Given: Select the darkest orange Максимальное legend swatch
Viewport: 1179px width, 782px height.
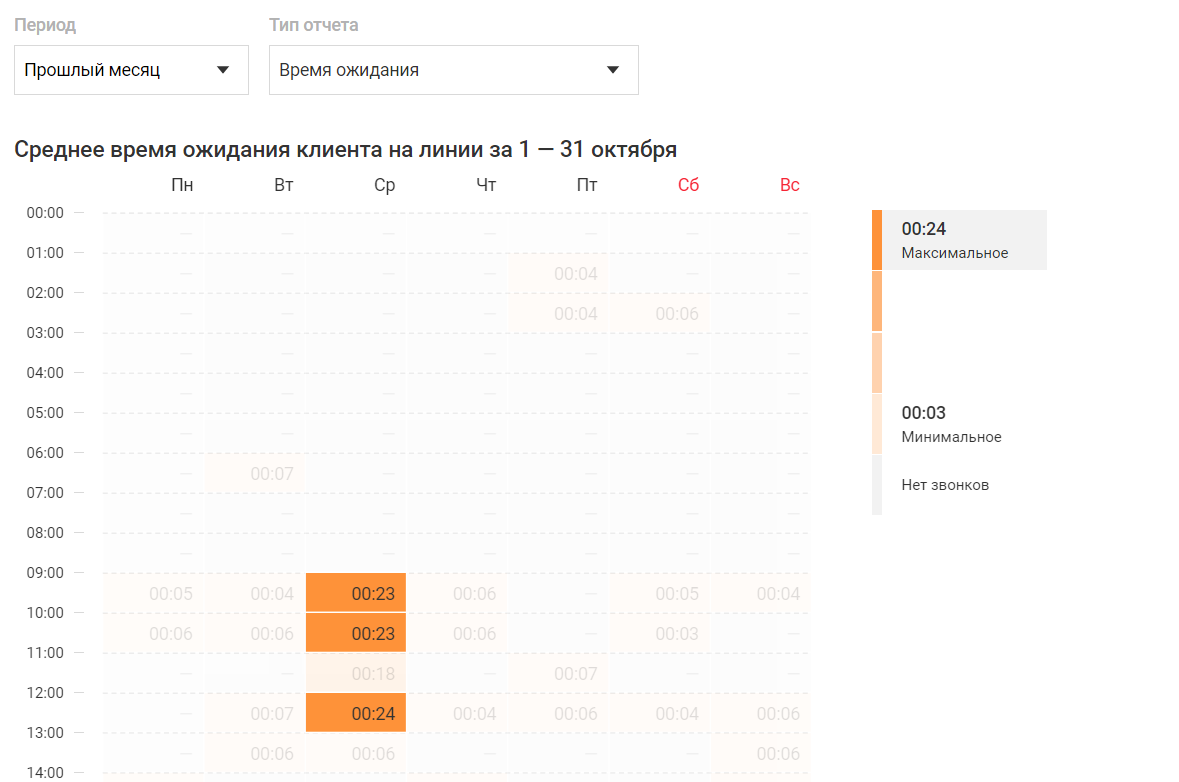Looking at the screenshot, I should coord(877,240).
